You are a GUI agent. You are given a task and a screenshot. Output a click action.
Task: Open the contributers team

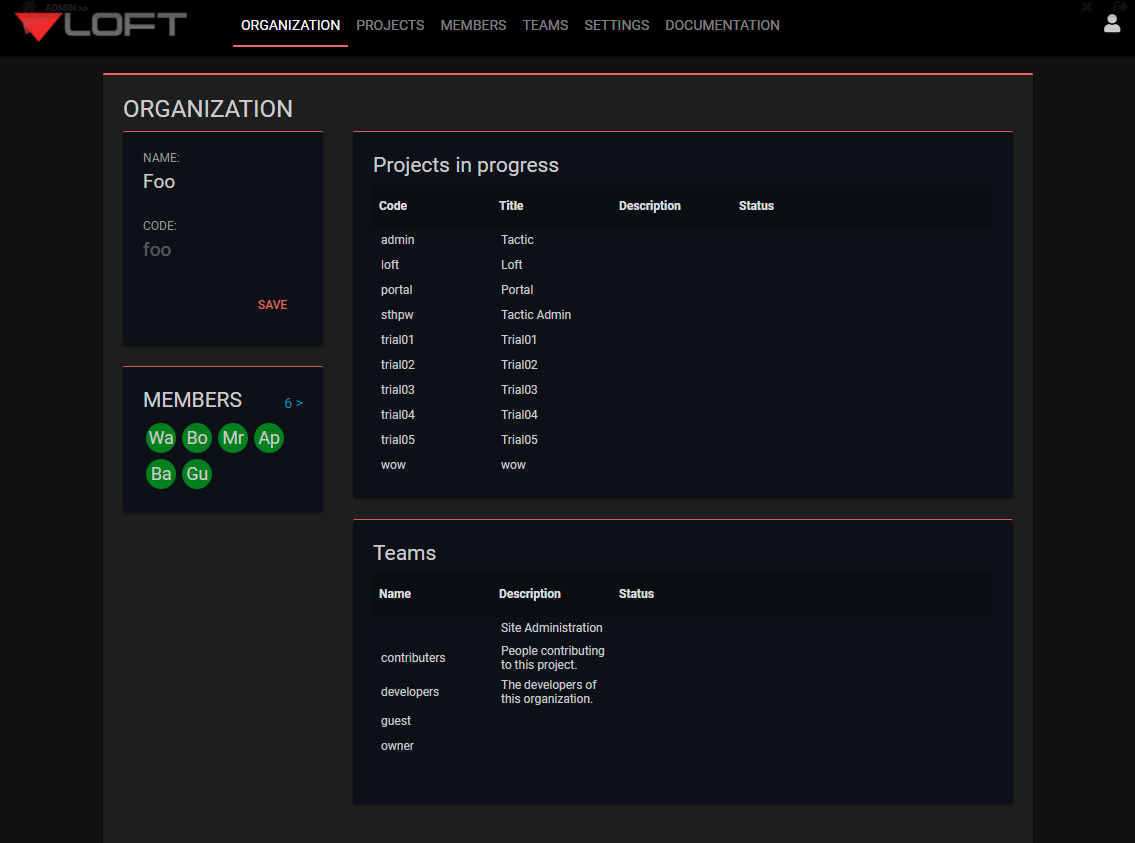pos(413,658)
